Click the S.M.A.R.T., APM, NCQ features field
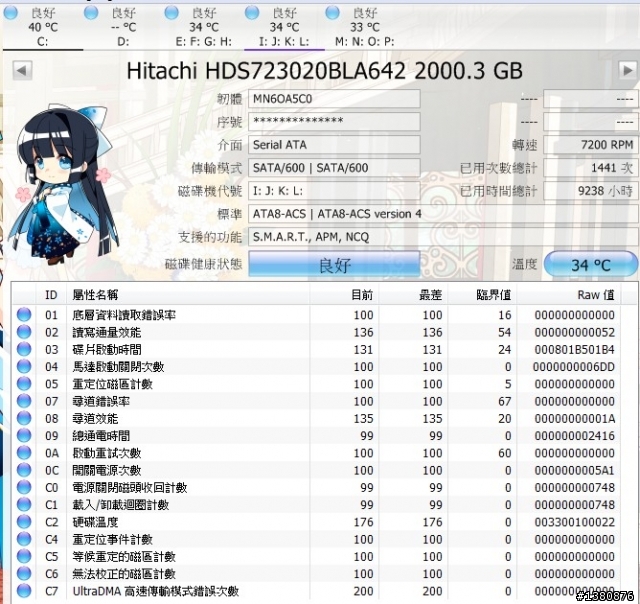The height and width of the screenshot is (604, 640). (443, 237)
